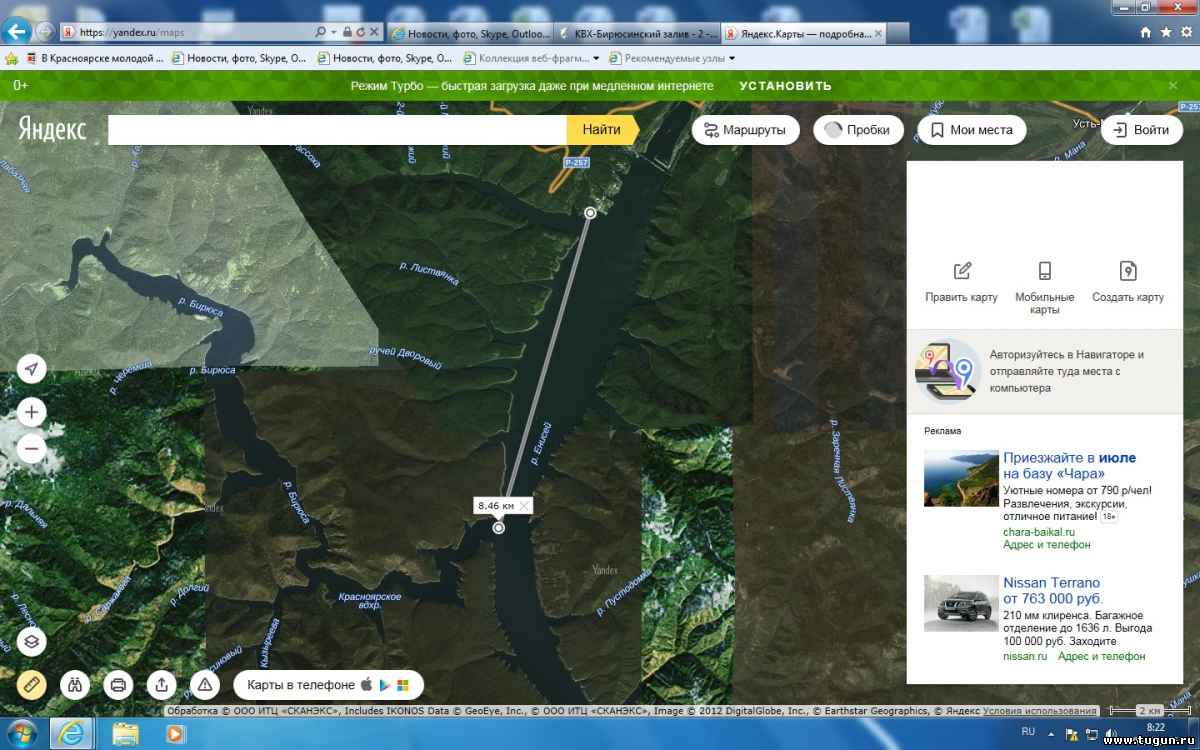Image resolution: width=1200 pixels, height=750 pixels.
Task: Close the Turbo mode banner
Action: 1173,86
